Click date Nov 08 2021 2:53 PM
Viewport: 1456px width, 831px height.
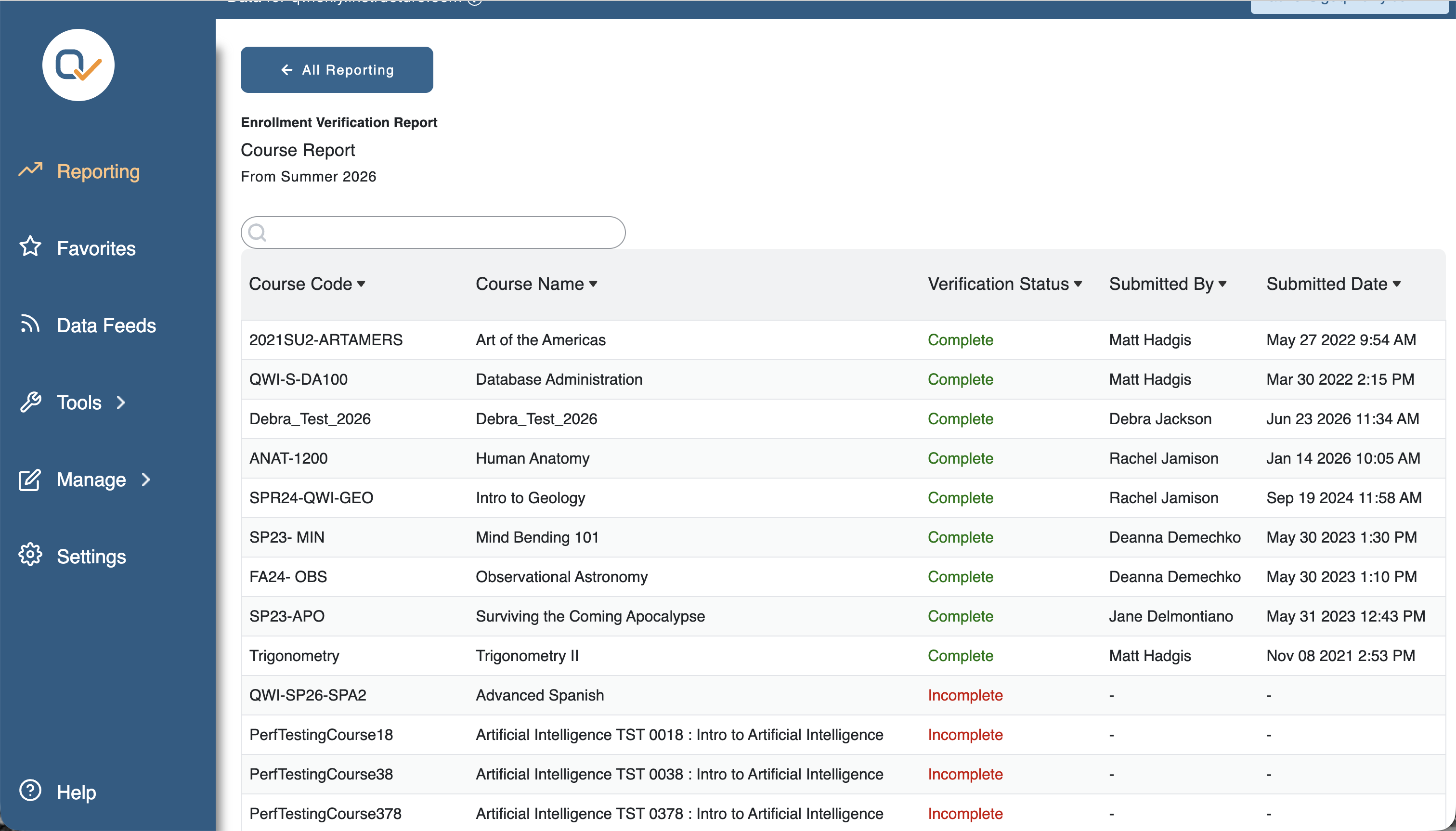coord(1340,655)
